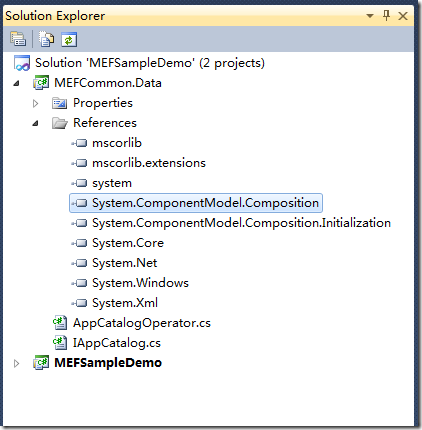This screenshot has height=430, width=422.
Task: Click the Properties toolbar icon
Action: (x=18, y=39)
